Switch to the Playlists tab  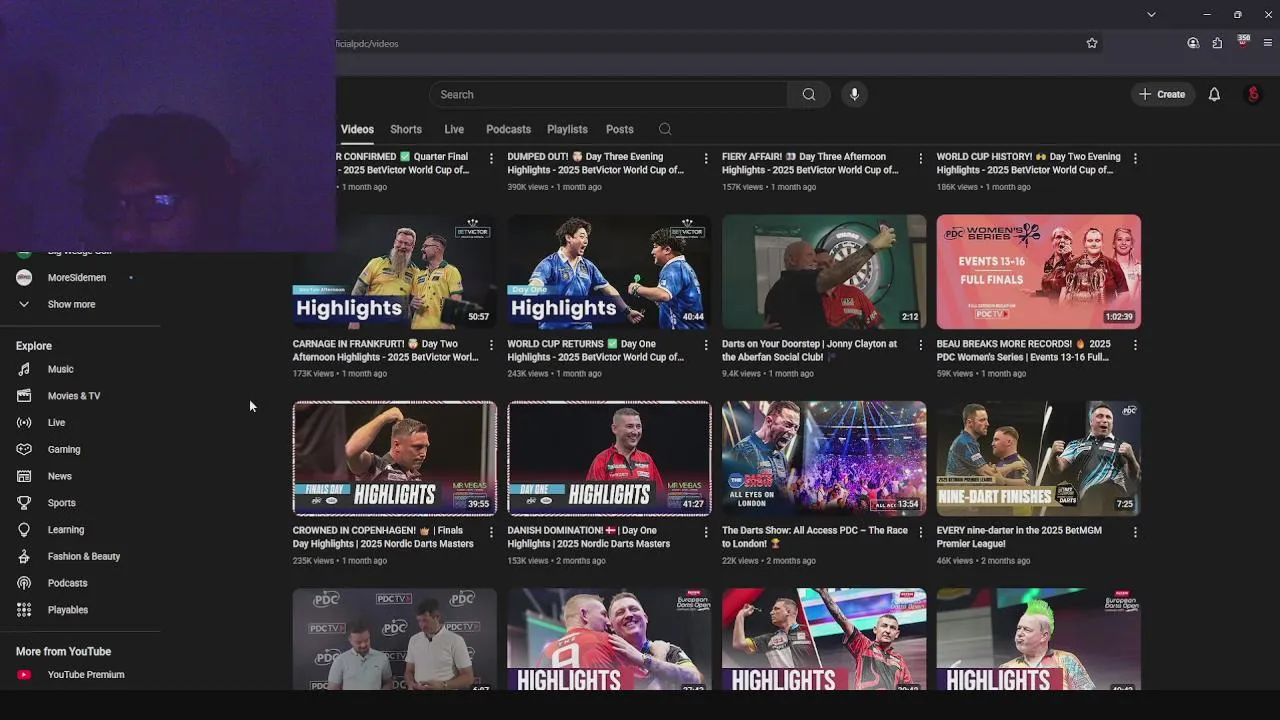pos(567,129)
